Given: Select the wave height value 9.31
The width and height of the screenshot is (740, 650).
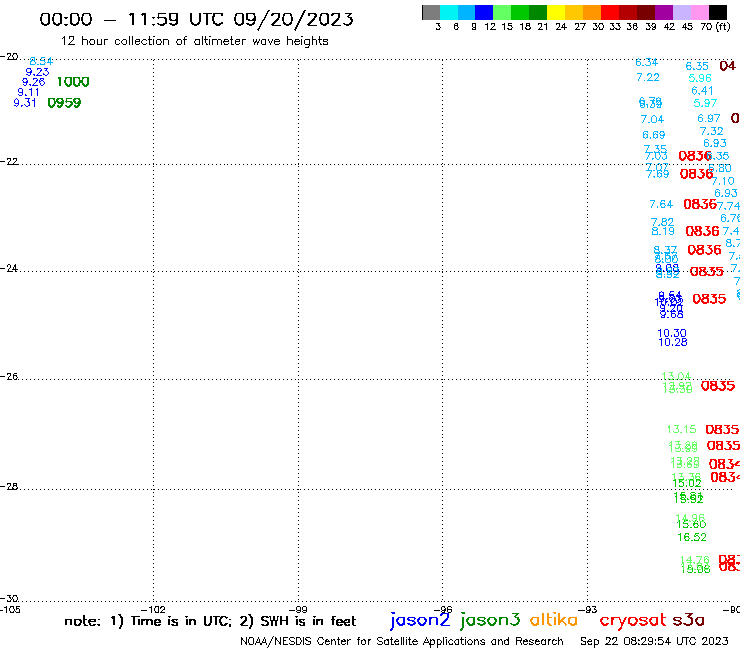Looking at the screenshot, I should point(25,102).
